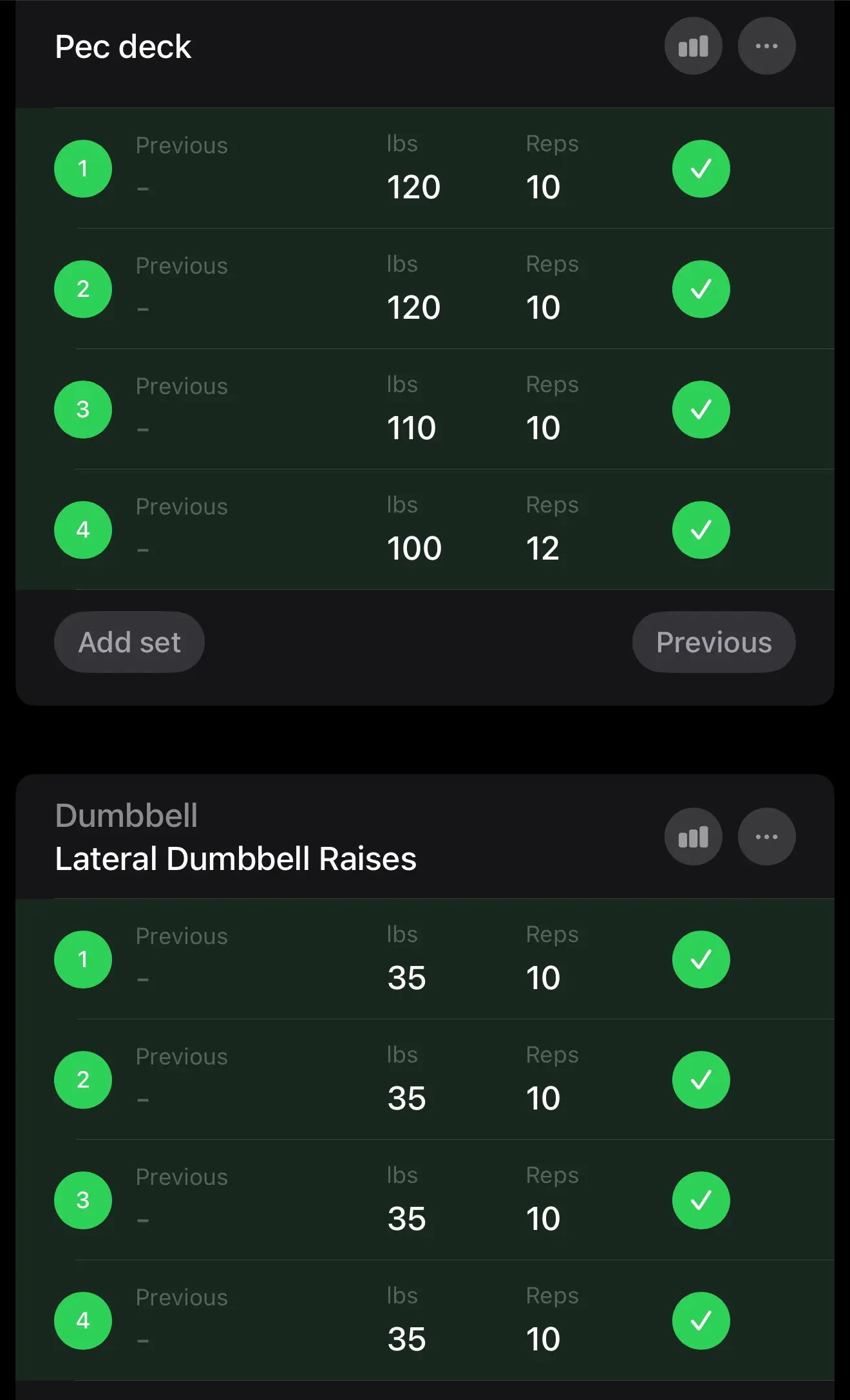Edit Lateral Raises set 1 weight 35
Viewport: 850px width, 1400px height.
point(406,978)
